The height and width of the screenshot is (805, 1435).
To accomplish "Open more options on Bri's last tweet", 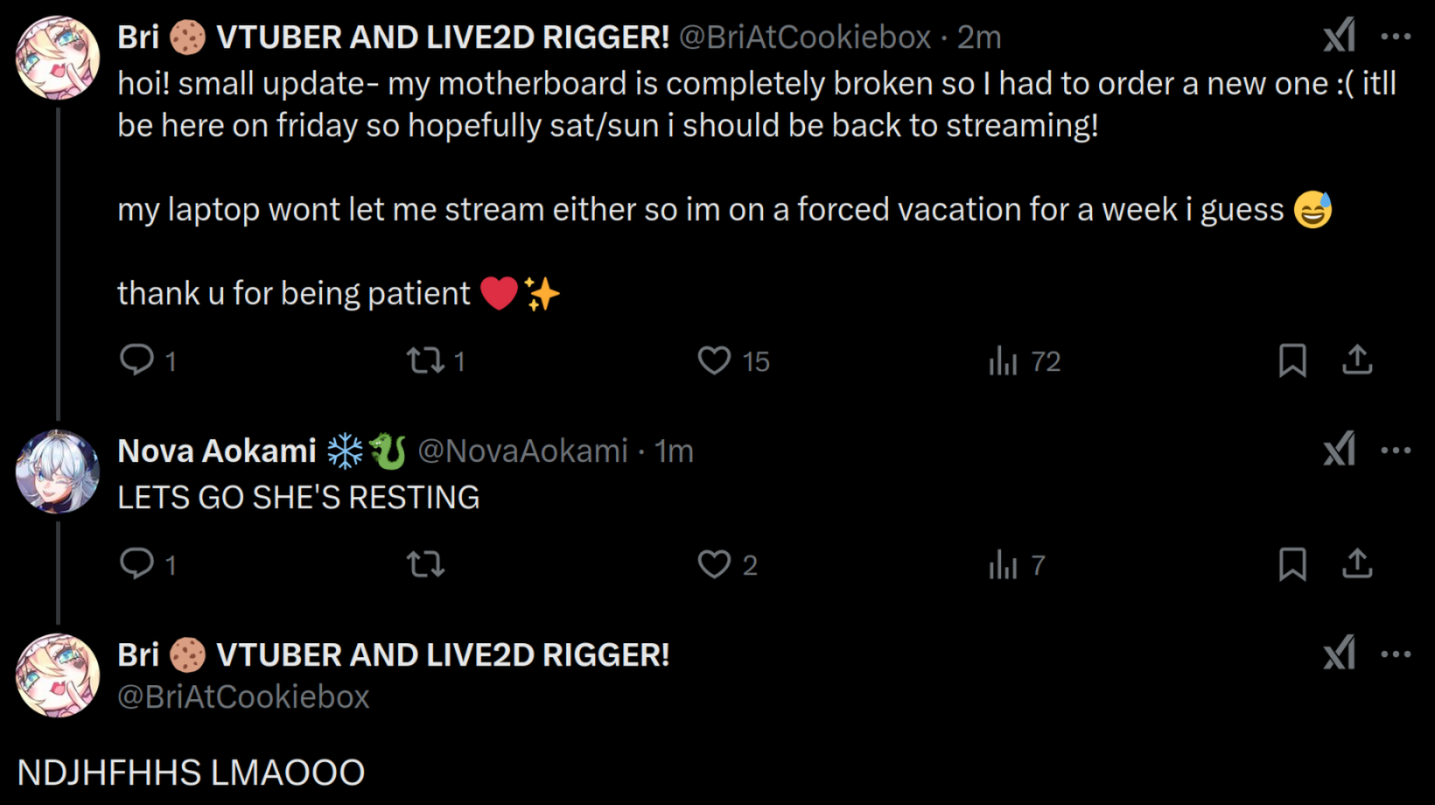I will click(x=1395, y=655).
